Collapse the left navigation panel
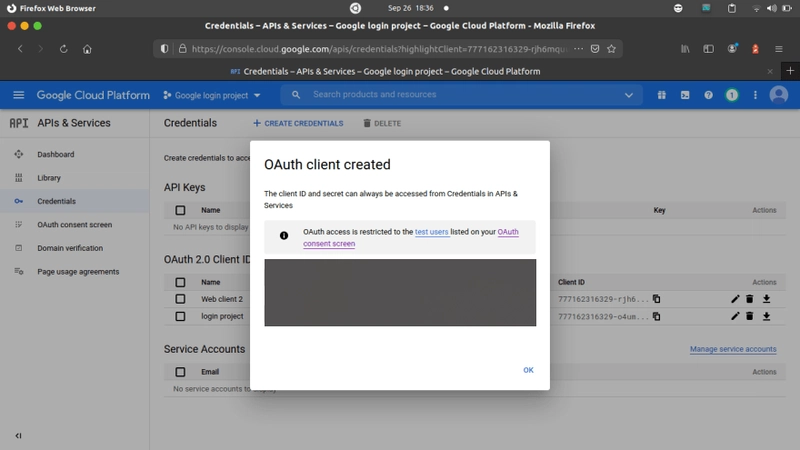Screen dimensions: 800x450 [18, 436]
